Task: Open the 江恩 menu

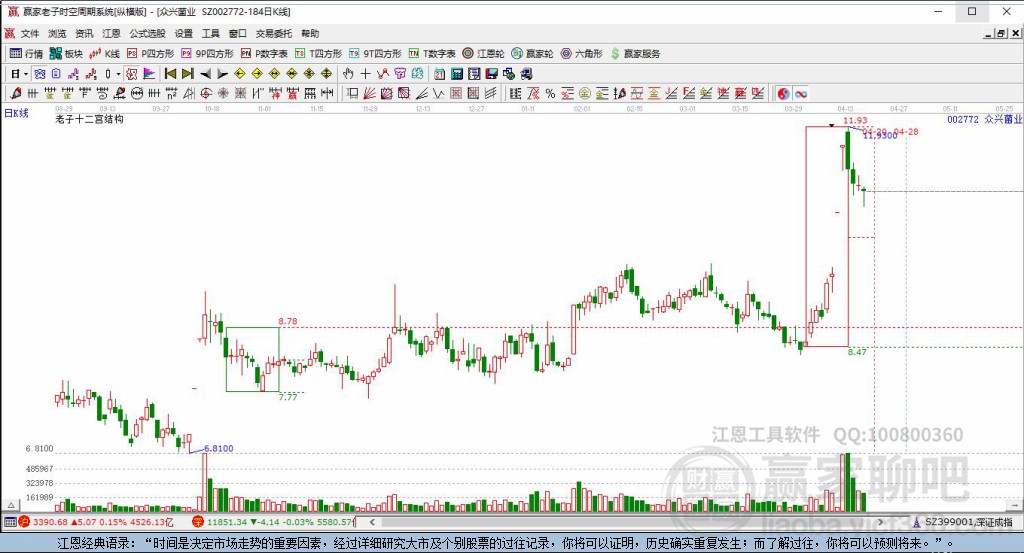Action: pyautogui.click(x=111, y=33)
